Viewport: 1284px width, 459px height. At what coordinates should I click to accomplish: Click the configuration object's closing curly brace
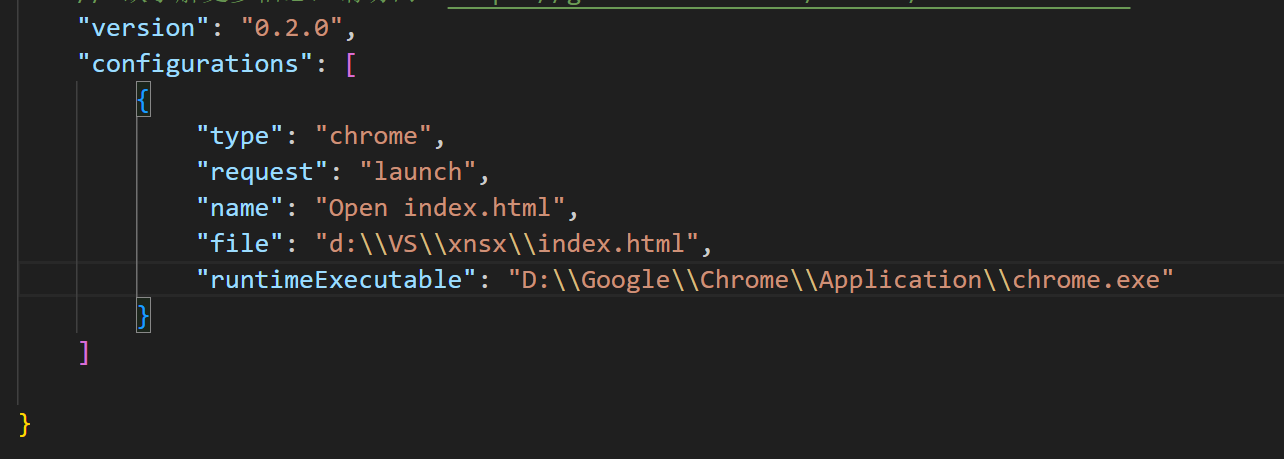point(144,316)
